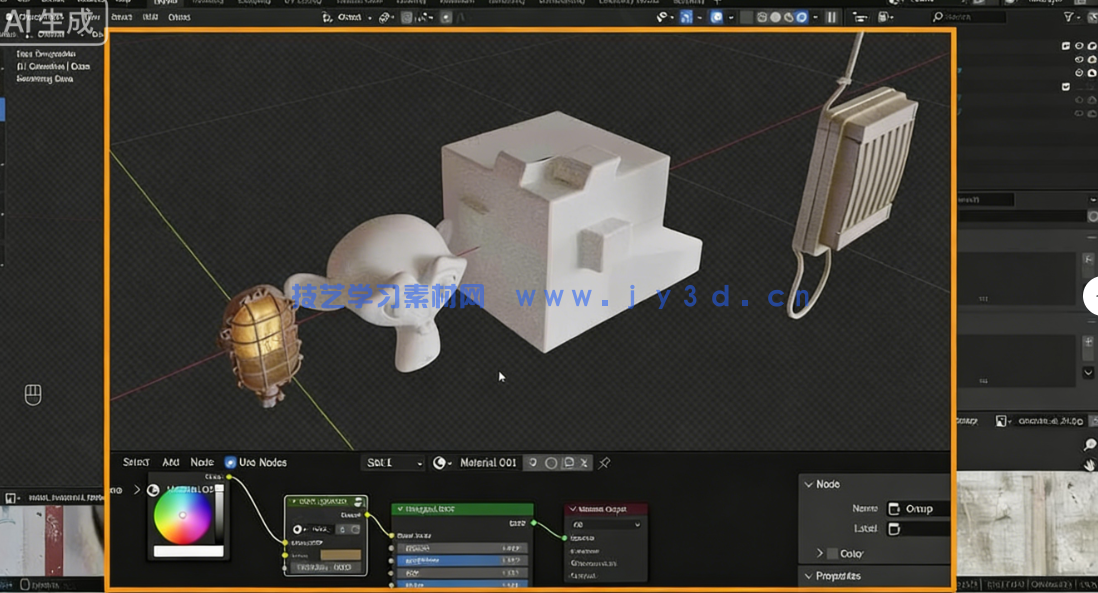The image size is (1098, 593).
Task: Select the outliner filter funnel icon
Action: pos(1070,17)
